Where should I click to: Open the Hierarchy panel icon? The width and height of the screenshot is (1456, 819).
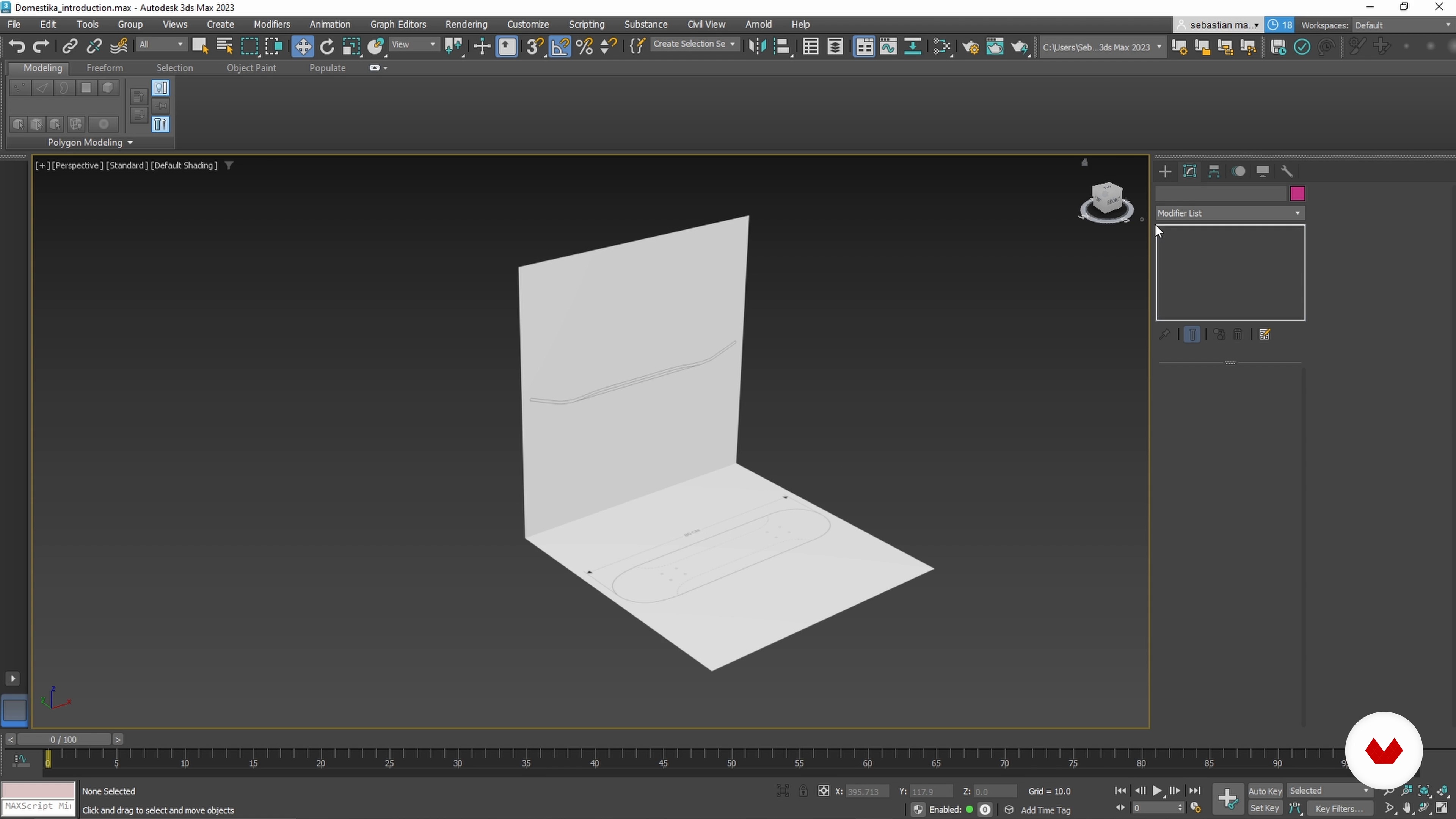coord(1213,171)
